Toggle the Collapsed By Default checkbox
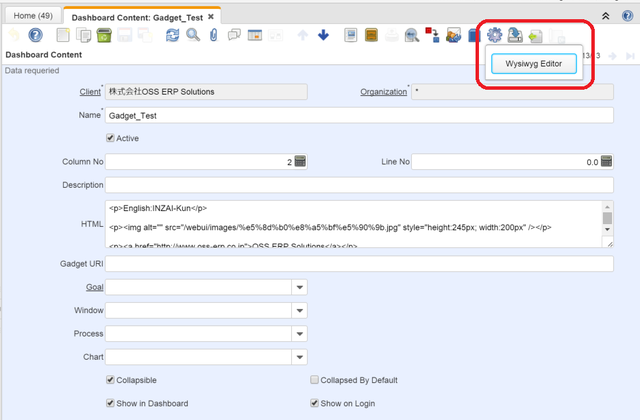Image resolution: width=640 pixels, height=420 pixels. coord(315,380)
